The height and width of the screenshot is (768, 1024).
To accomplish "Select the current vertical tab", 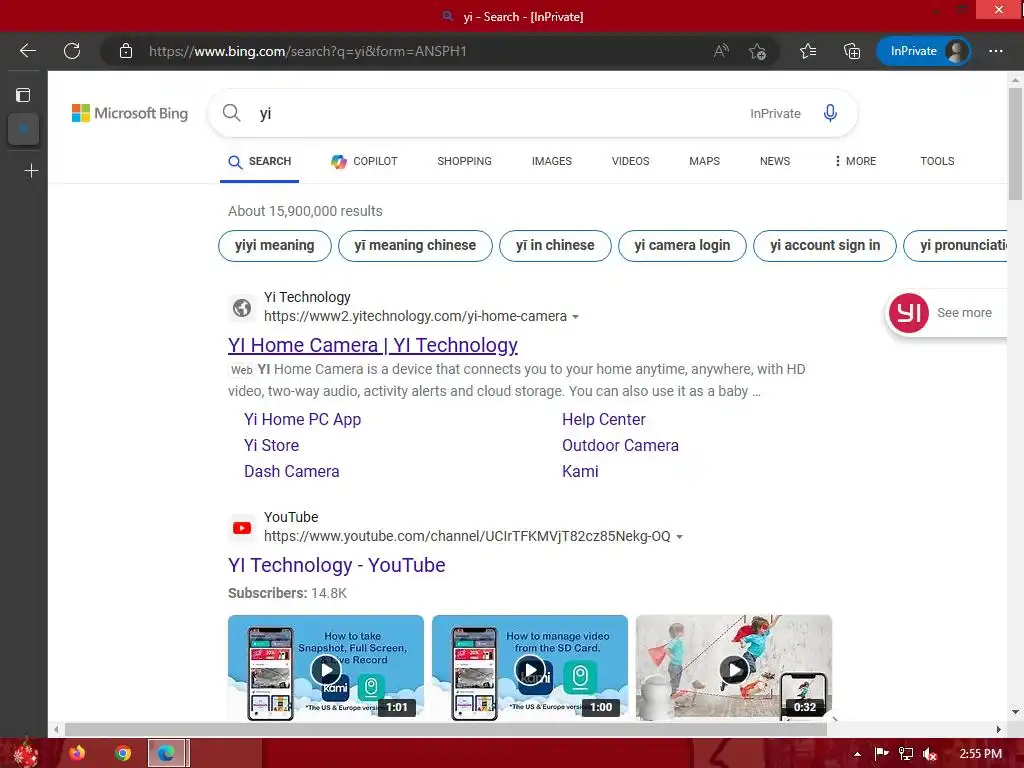I will click(24, 129).
